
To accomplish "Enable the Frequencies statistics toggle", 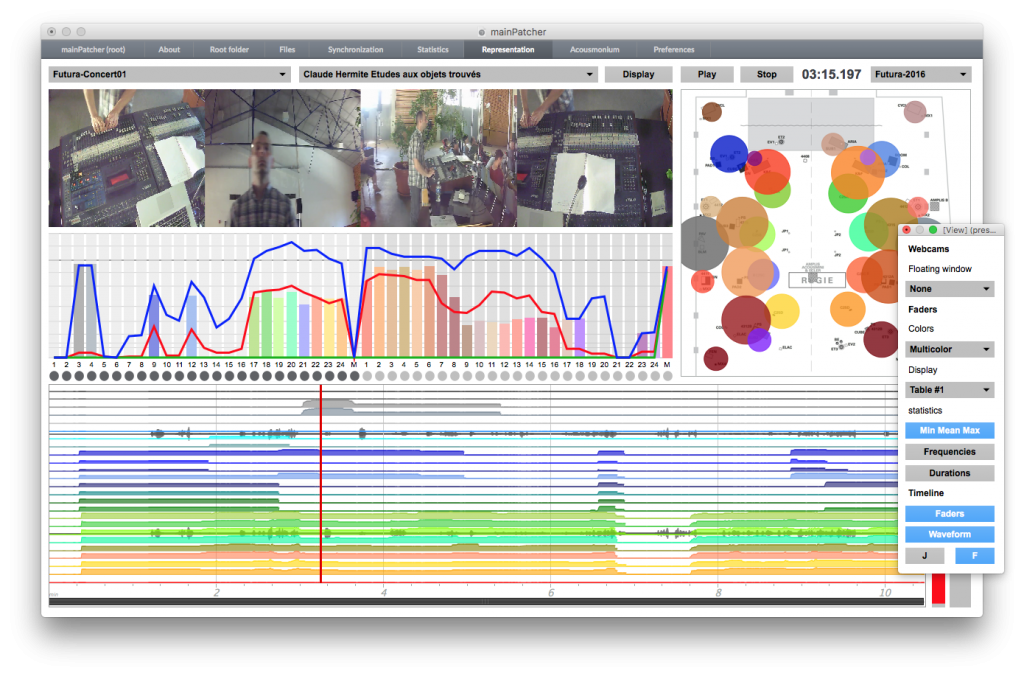I will [x=950, y=452].
